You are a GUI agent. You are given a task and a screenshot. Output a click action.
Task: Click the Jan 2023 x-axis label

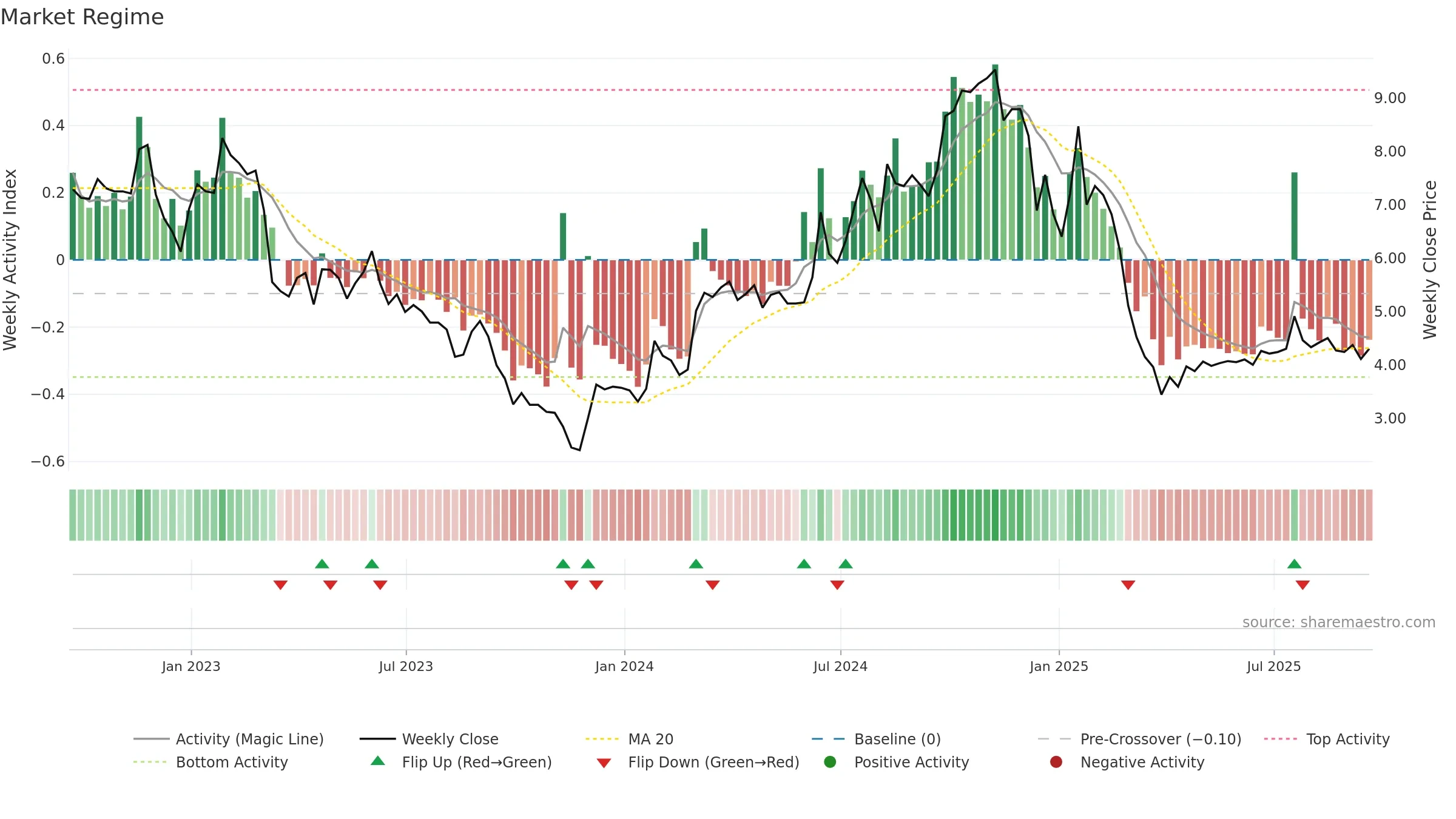coord(191,666)
